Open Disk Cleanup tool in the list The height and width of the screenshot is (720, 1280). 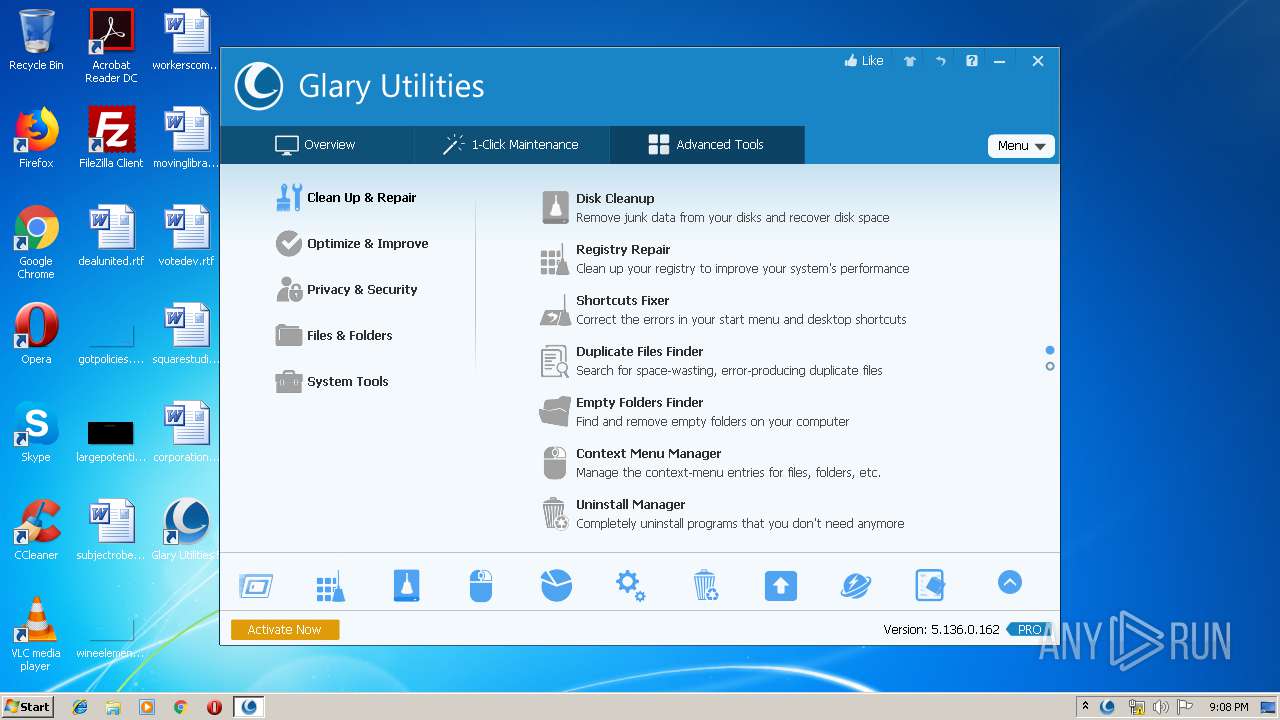[x=715, y=207]
